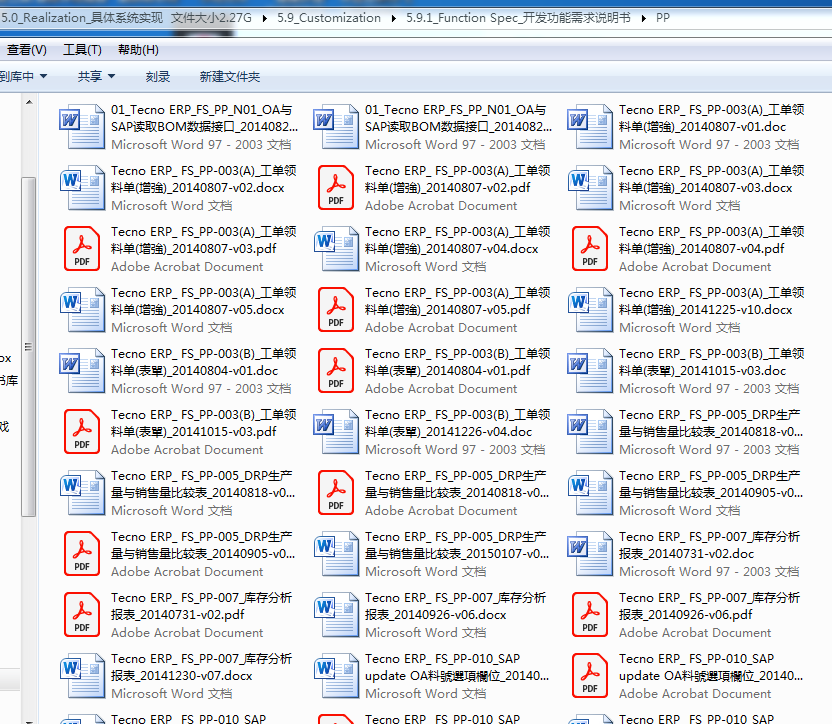Open the 共享 dropdown in toolbar
Image resolution: width=832 pixels, height=724 pixels.
(96, 76)
